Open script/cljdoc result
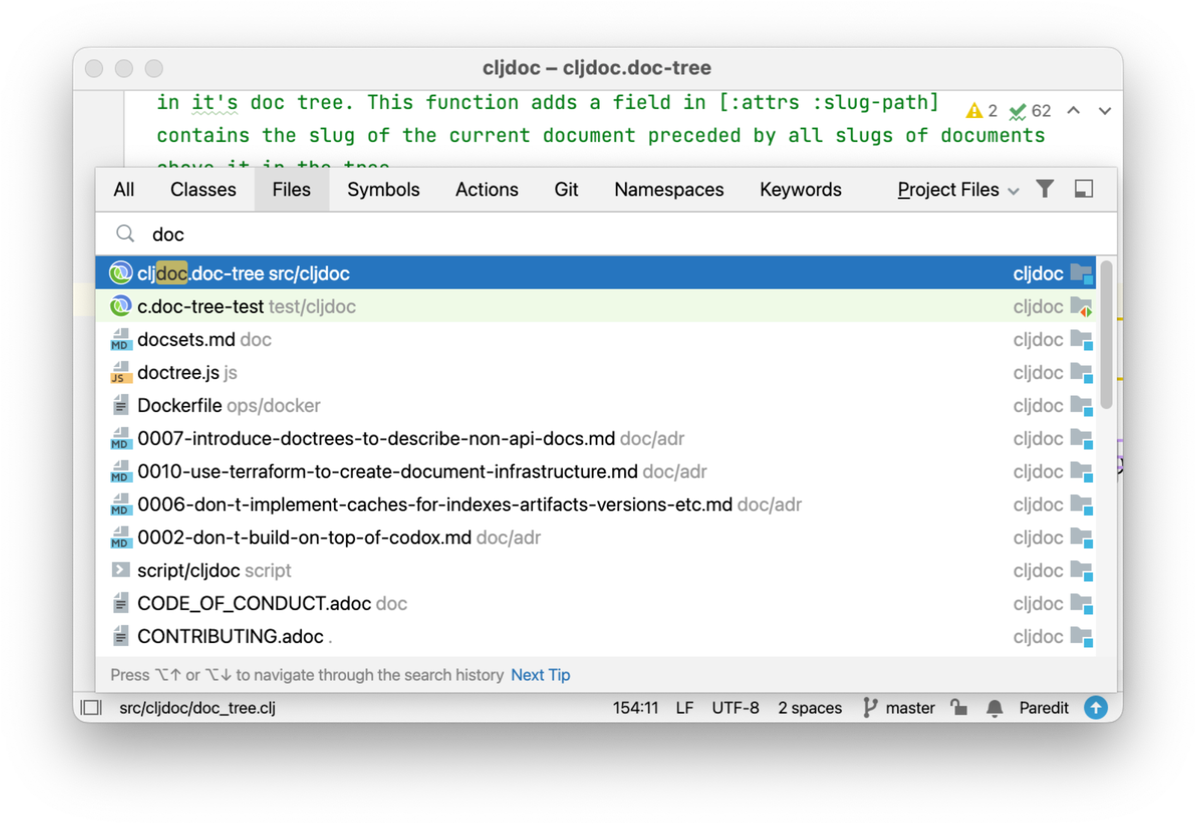Screen dimensions: 1196x824 pos(596,571)
